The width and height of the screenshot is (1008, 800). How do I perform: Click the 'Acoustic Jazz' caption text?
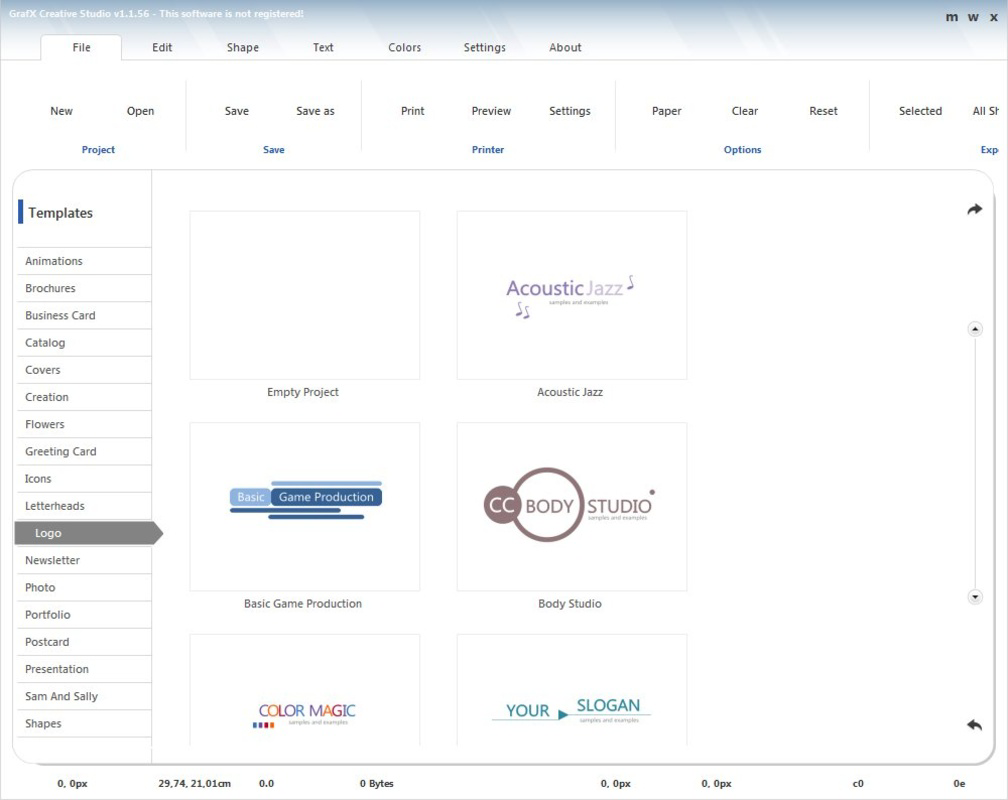click(570, 392)
